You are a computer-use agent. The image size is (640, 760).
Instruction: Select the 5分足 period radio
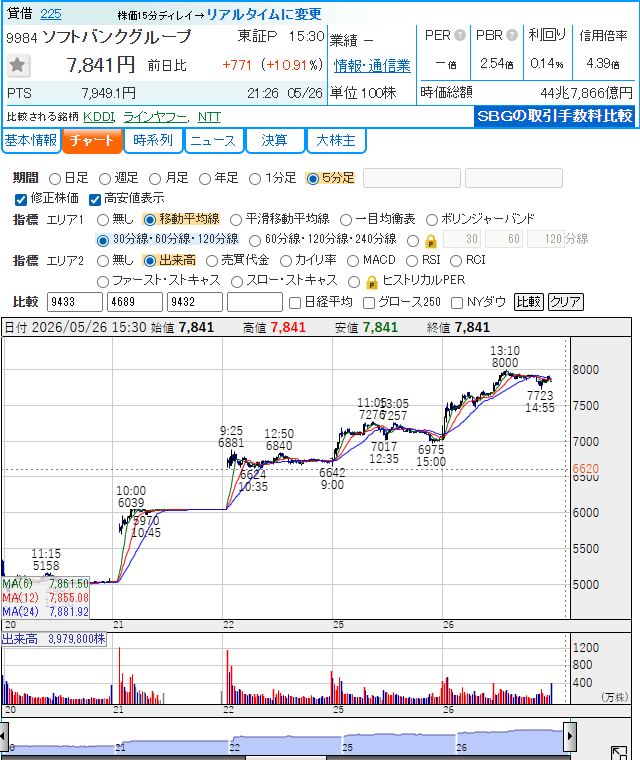313,179
